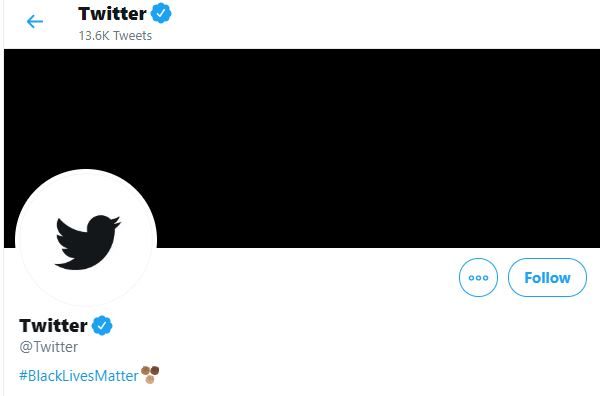Open the #BlackLivesMatter hashtag link
The height and width of the screenshot is (396, 600).
79,376
